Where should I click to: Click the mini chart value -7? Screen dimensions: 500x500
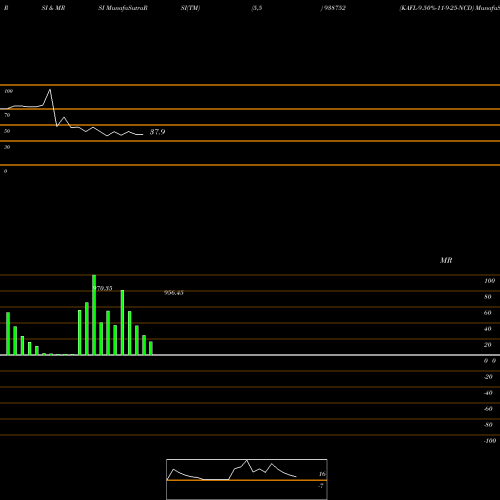(321, 486)
